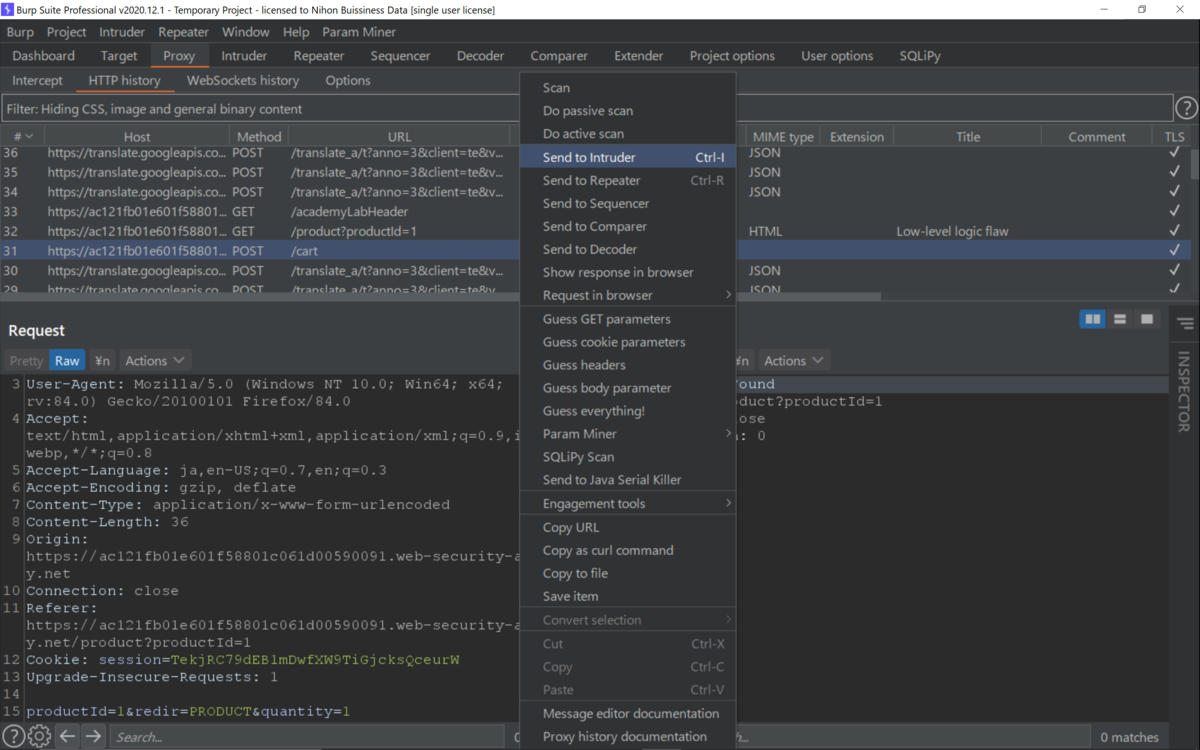Switch request view to Raw
Image resolution: width=1200 pixels, height=750 pixels.
(67, 360)
